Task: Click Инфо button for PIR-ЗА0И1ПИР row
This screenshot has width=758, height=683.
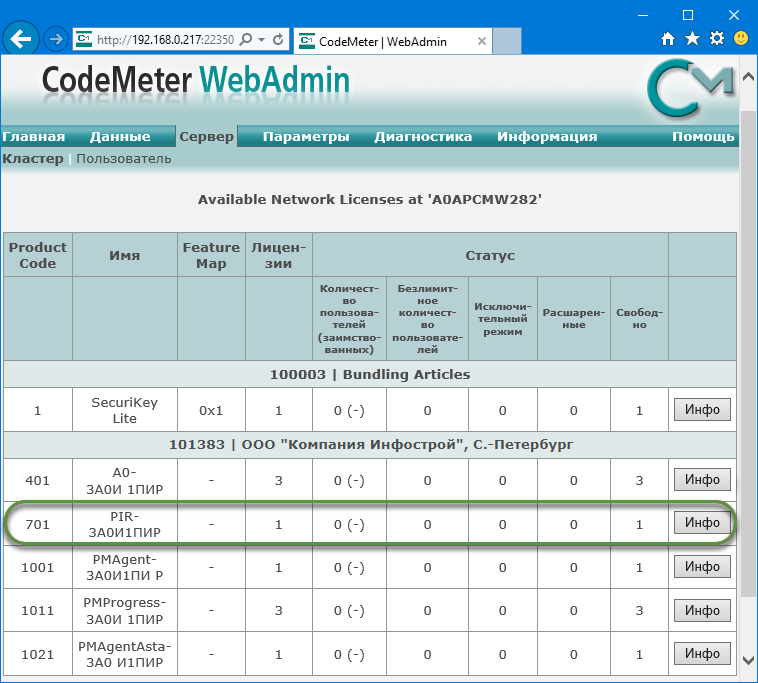Action: 702,523
